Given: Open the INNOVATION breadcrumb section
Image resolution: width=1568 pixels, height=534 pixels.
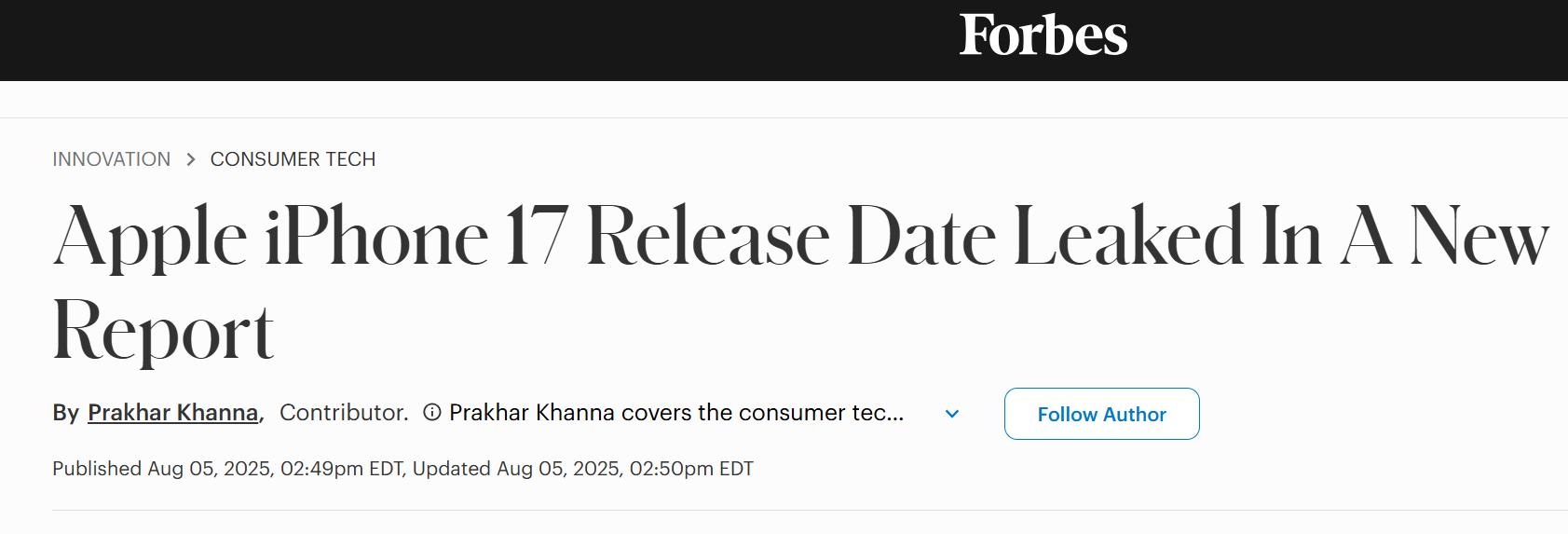Looking at the screenshot, I should click(112, 159).
